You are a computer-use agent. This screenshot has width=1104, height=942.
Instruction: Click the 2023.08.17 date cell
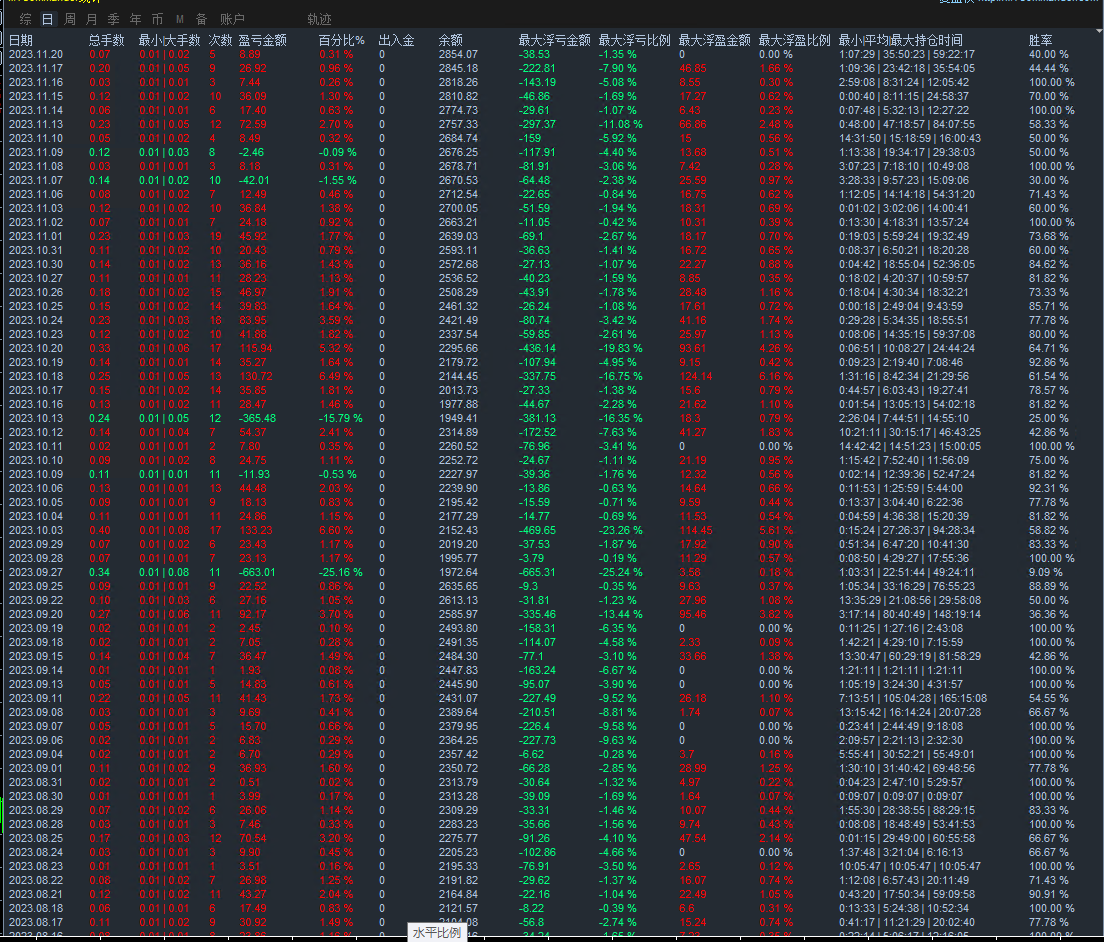coord(36,922)
